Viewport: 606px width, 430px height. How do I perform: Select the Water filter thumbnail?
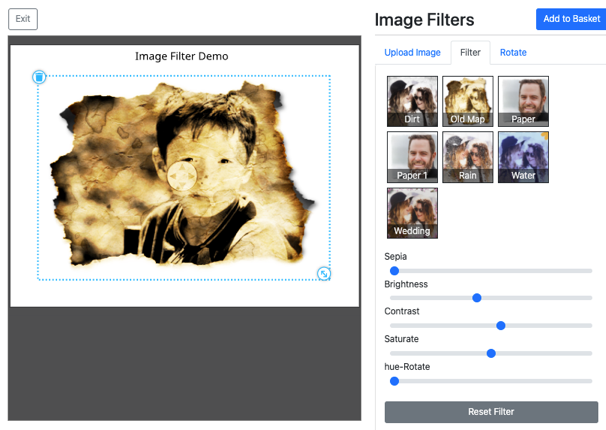[x=523, y=157]
